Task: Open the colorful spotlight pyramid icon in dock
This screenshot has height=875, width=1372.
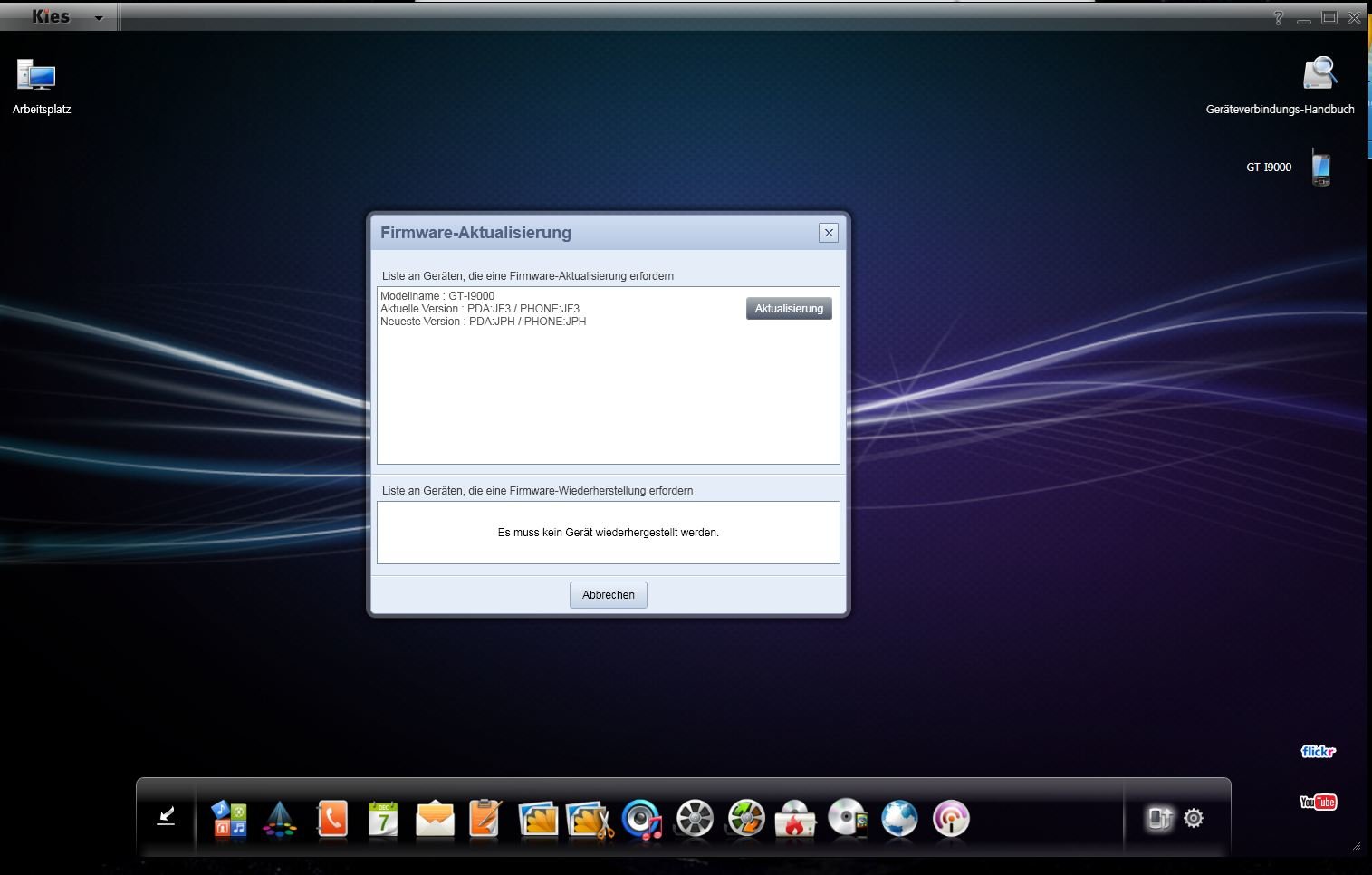Action: (280, 819)
